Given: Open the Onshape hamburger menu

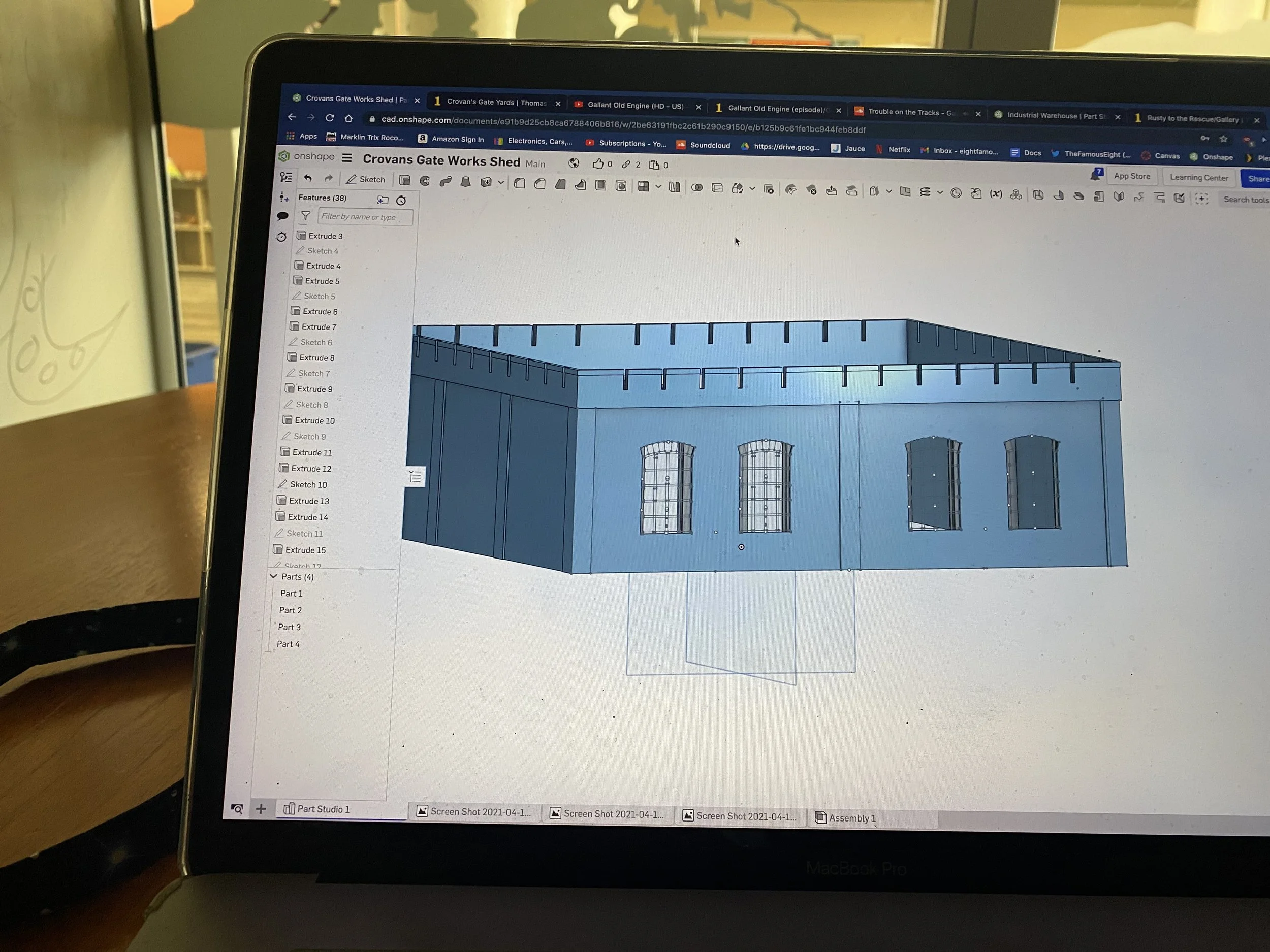Looking at the screenshot, I should tap(347, 157).
